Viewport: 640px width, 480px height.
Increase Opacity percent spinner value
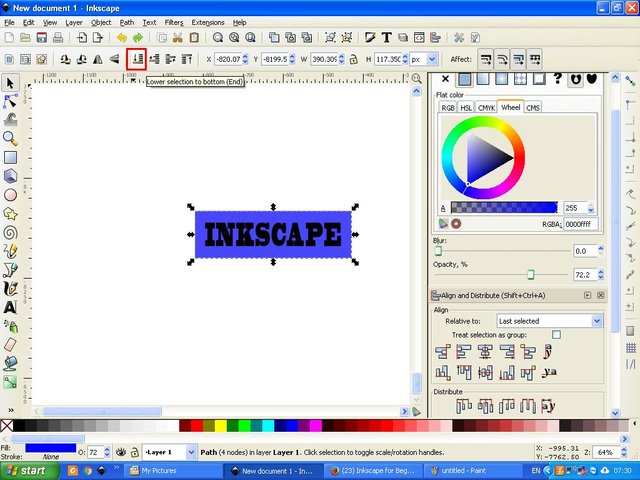(x=601, y=271)
